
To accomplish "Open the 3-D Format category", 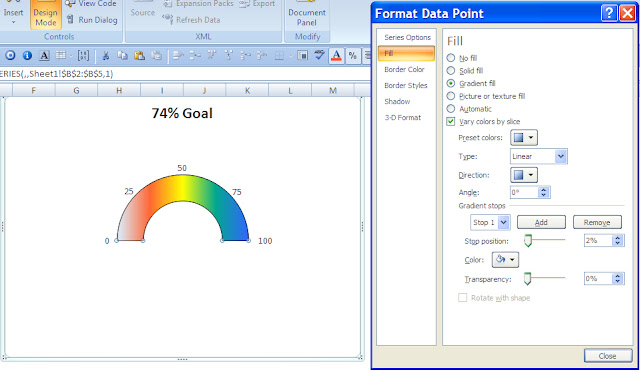I will (x=402, y=118).
